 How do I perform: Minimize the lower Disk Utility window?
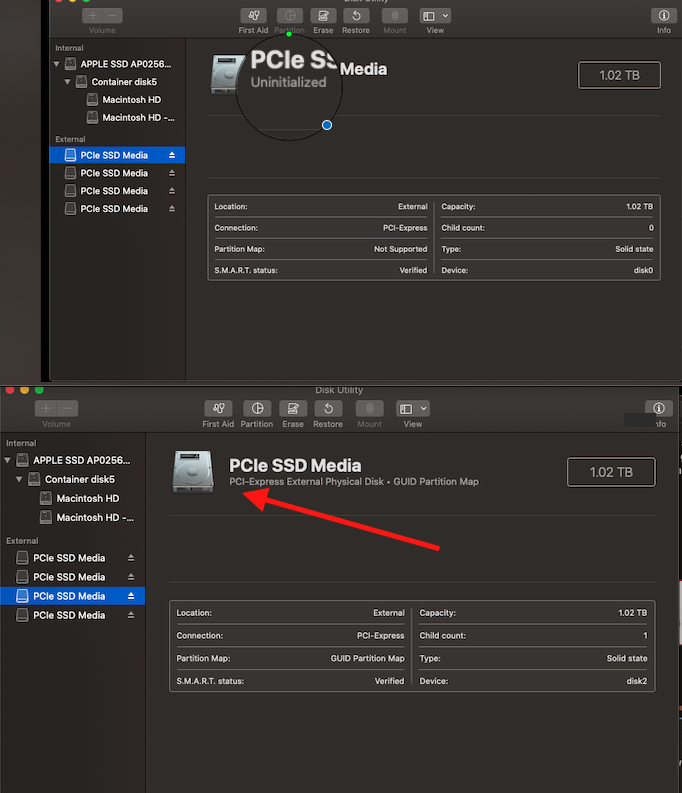(24, 390)
